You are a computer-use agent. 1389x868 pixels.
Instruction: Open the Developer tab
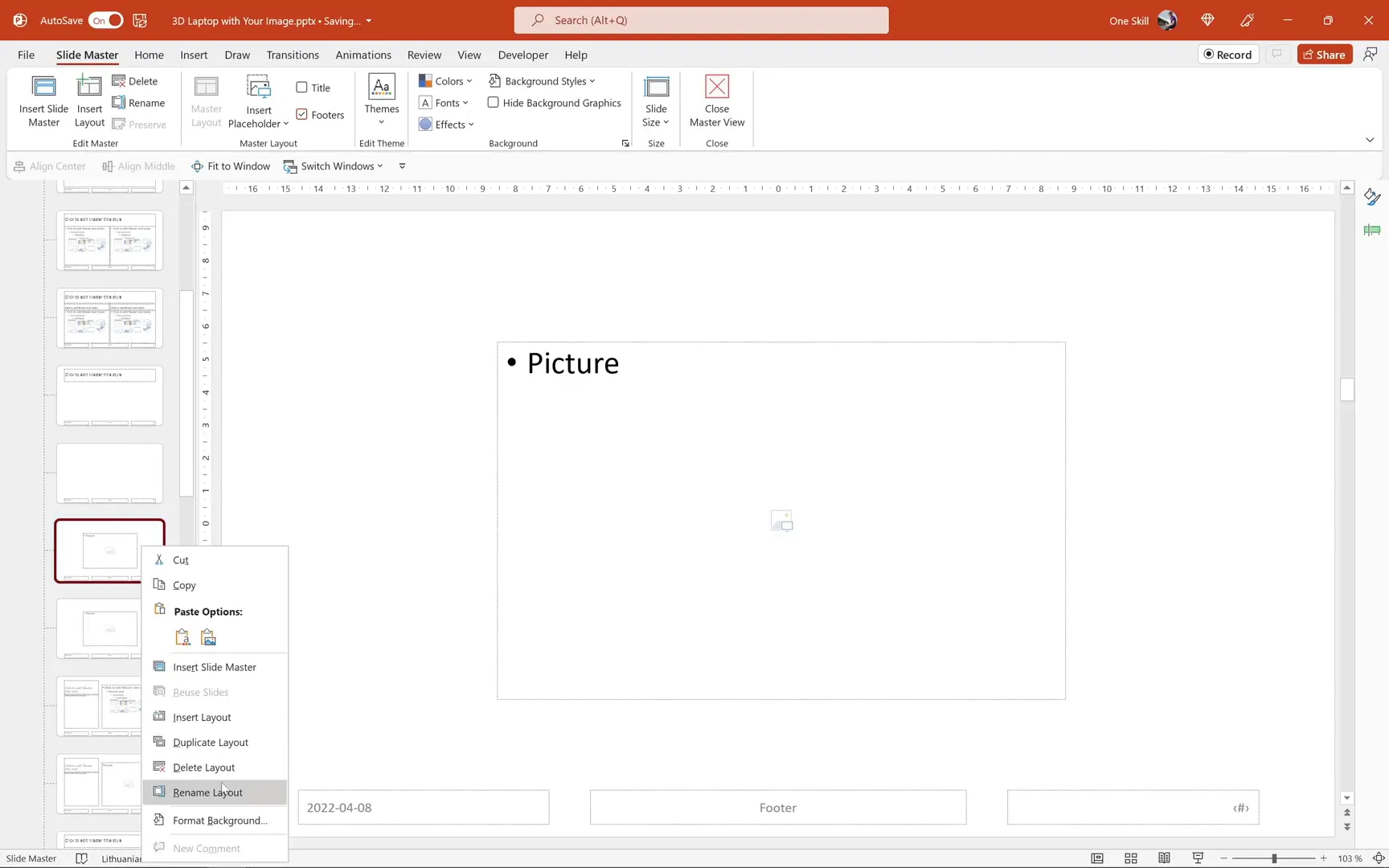523,55
